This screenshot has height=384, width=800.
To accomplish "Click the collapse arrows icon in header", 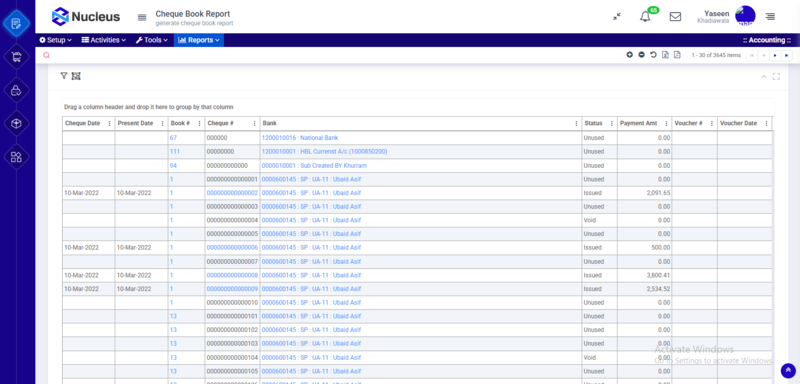I will pos(617,17).
